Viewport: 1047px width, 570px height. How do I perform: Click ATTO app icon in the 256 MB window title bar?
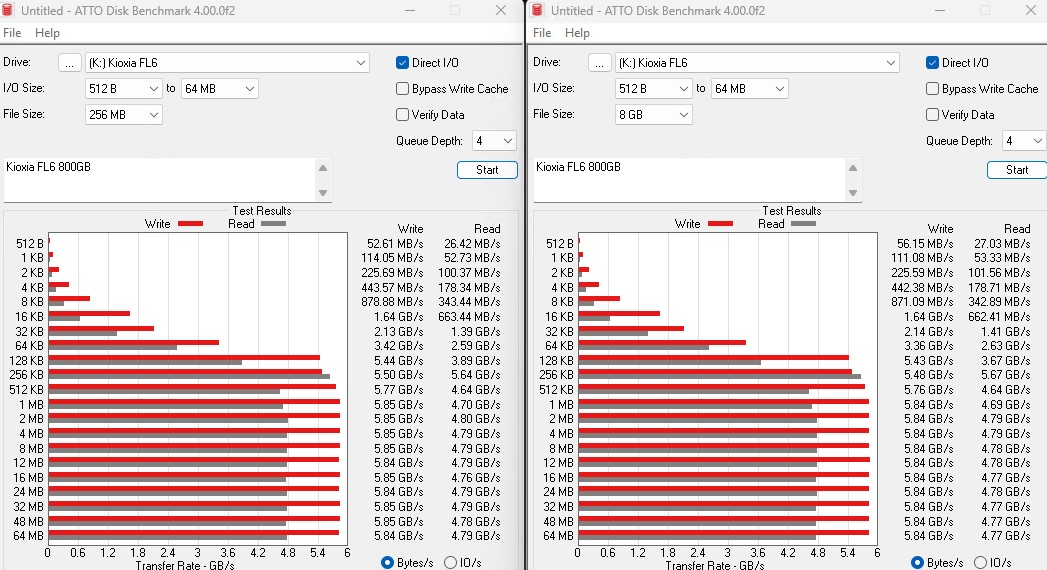click(x=10, y=11)
